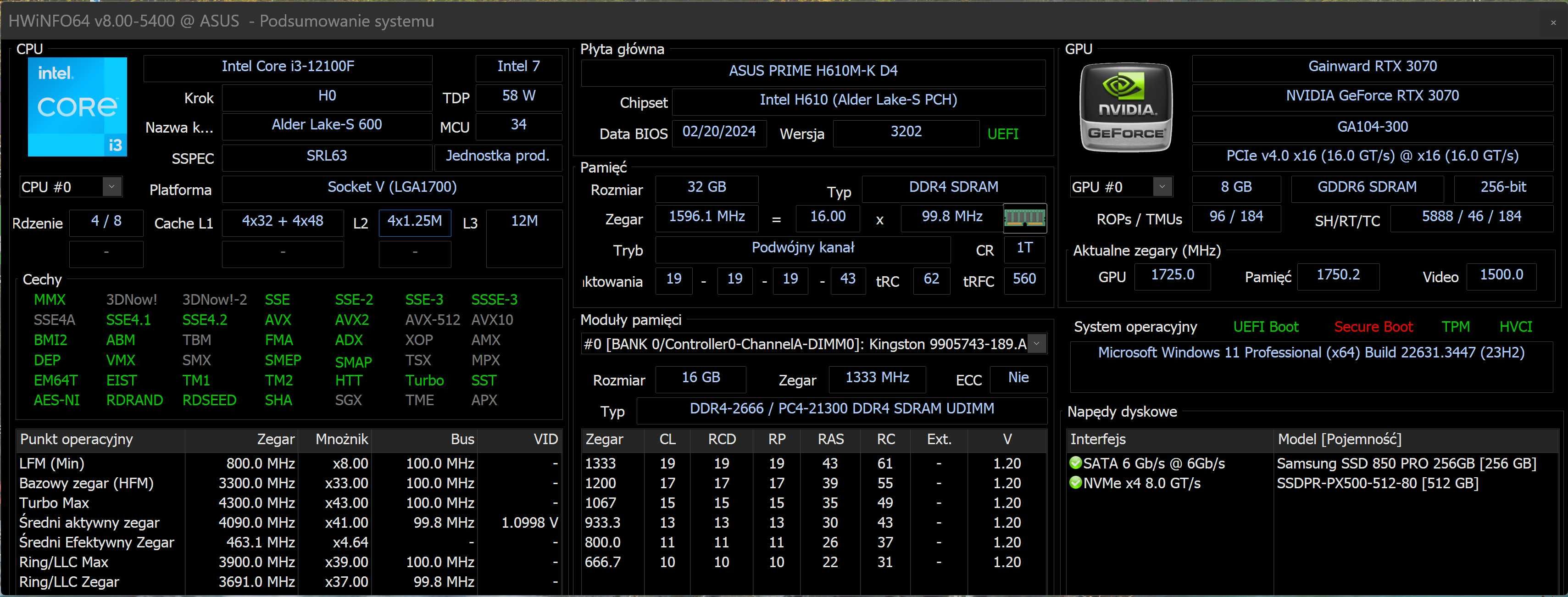1568x597 pixels.
Task: Click the Socket V (LGA1700) platform field
Action: 392,188
